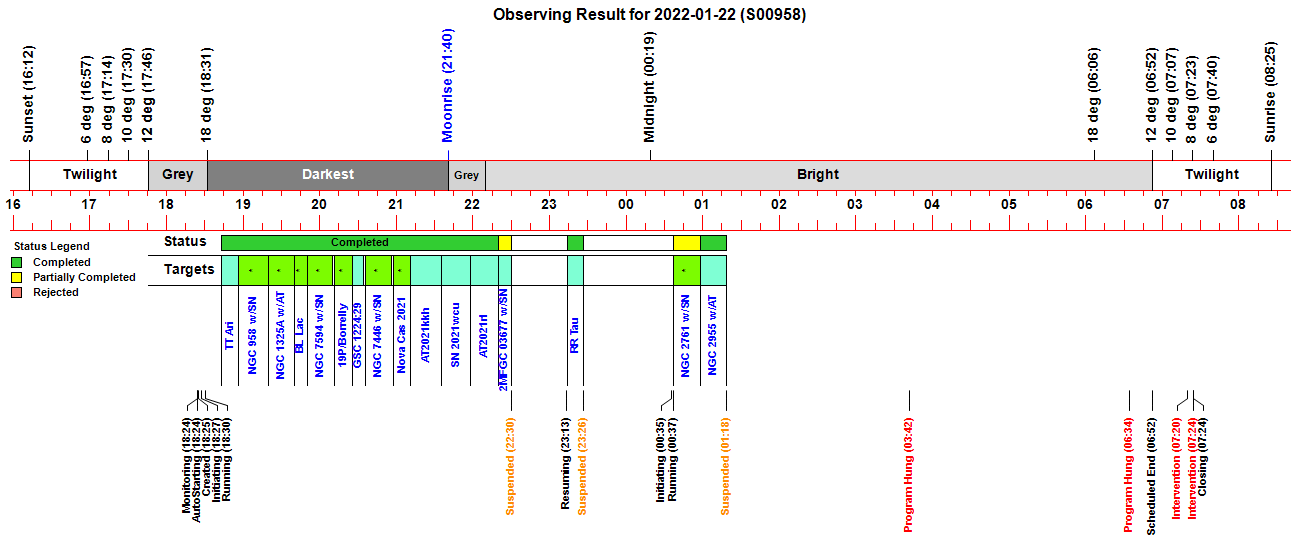The height and width of the screenshot is (560, 1300).
Task: Click the Program Hung (03:42) event label
Action: [x=909, y=473]
